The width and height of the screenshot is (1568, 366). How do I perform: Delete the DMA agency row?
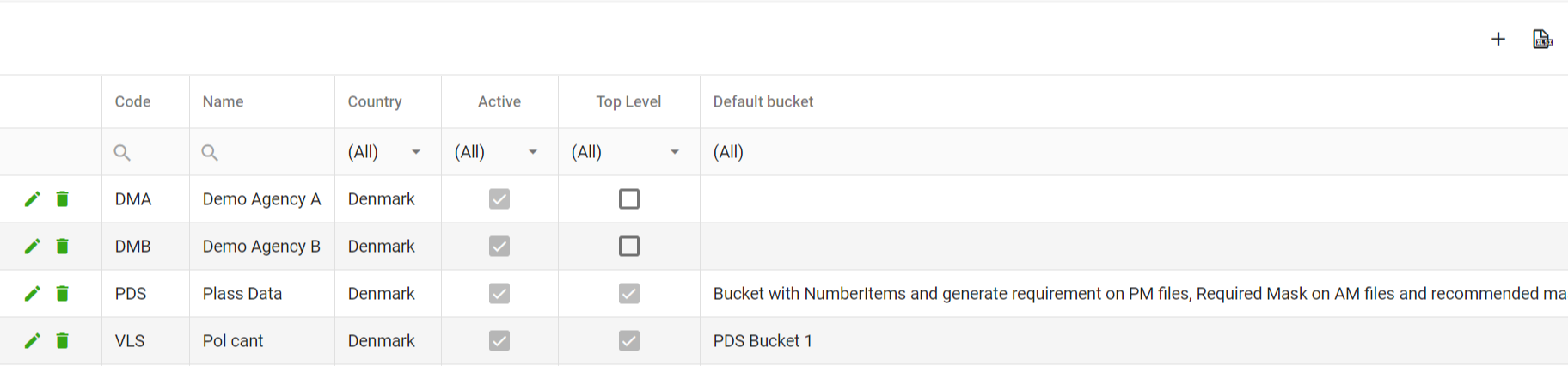pyautogui.click(x=63, y=199)
